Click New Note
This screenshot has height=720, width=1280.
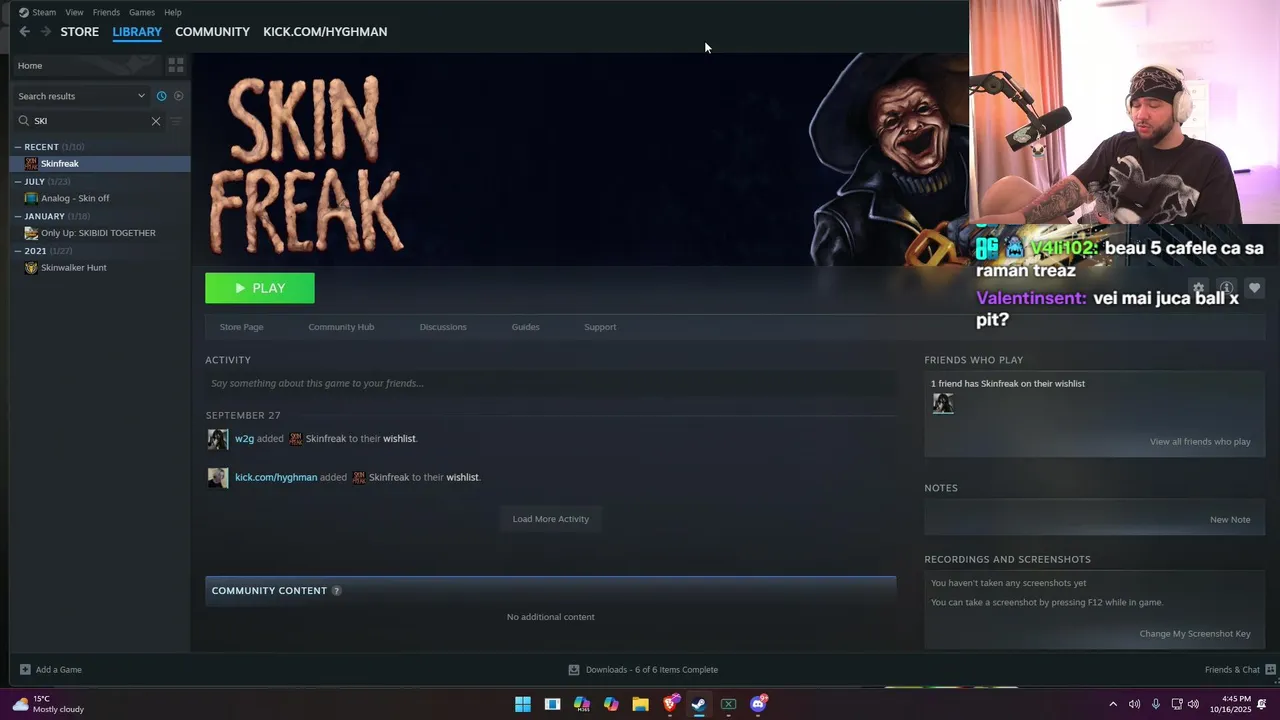click(1230, 520)
